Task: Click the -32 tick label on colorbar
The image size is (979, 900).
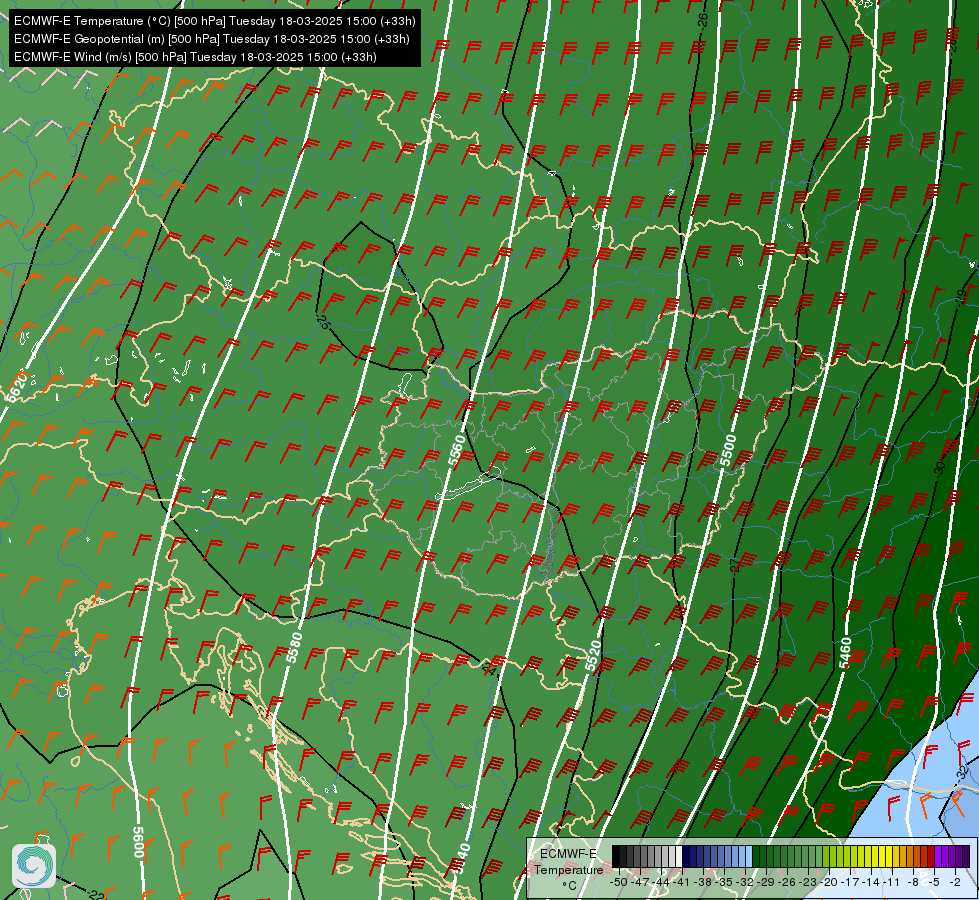Action: (746, 882)
